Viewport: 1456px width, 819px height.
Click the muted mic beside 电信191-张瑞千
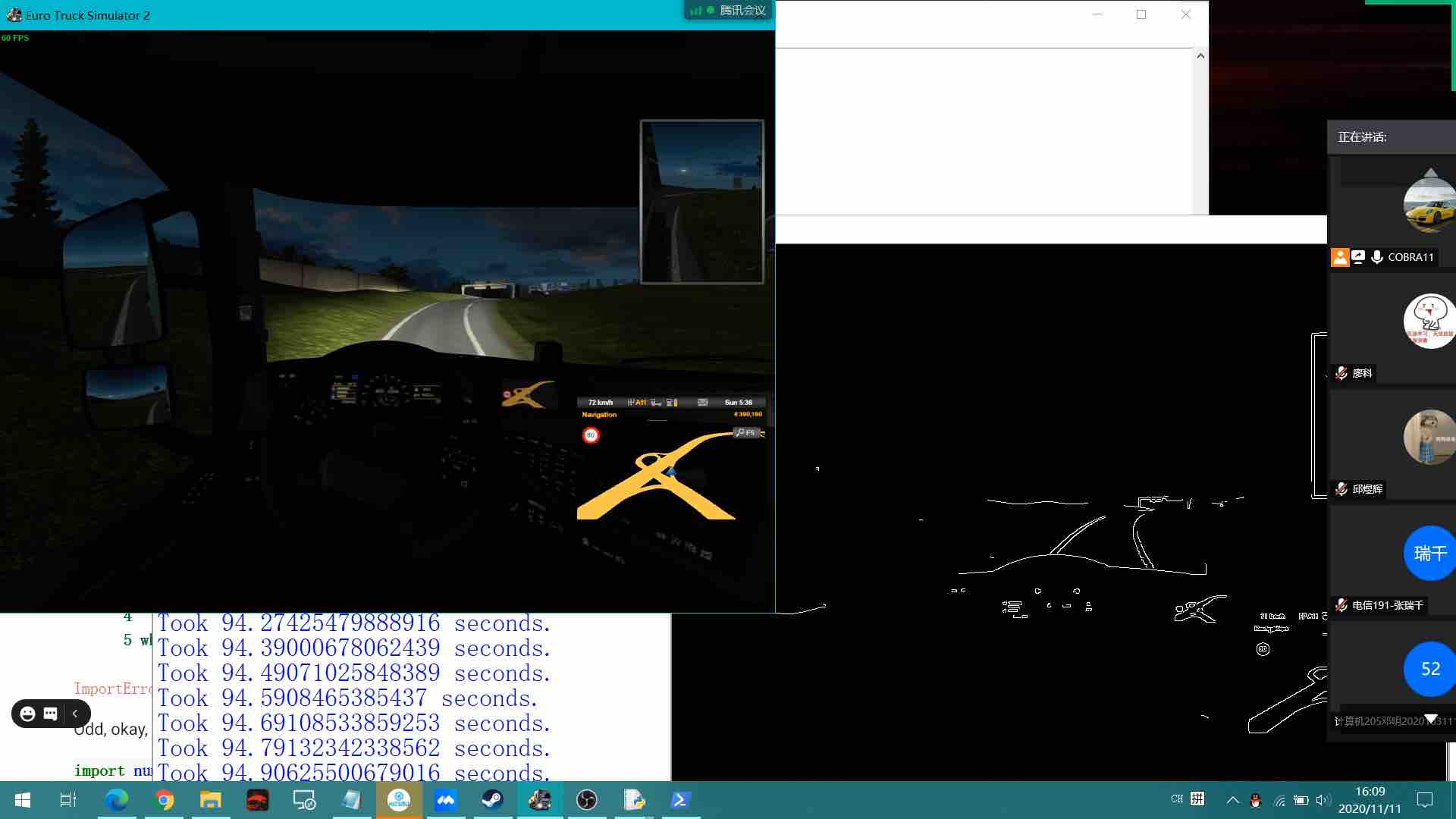[x=1341, y=605]
